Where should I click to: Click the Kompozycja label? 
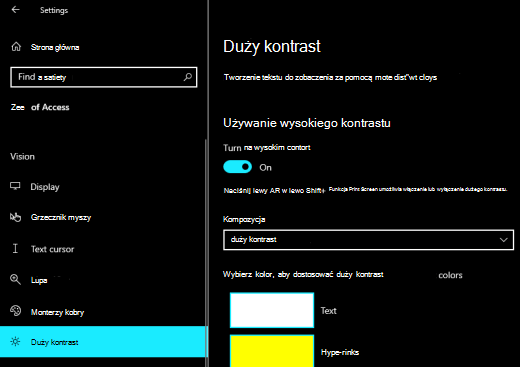pos(244,219)
